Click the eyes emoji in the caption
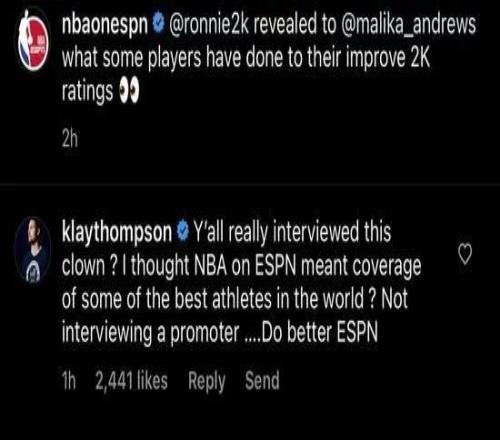 129,91
